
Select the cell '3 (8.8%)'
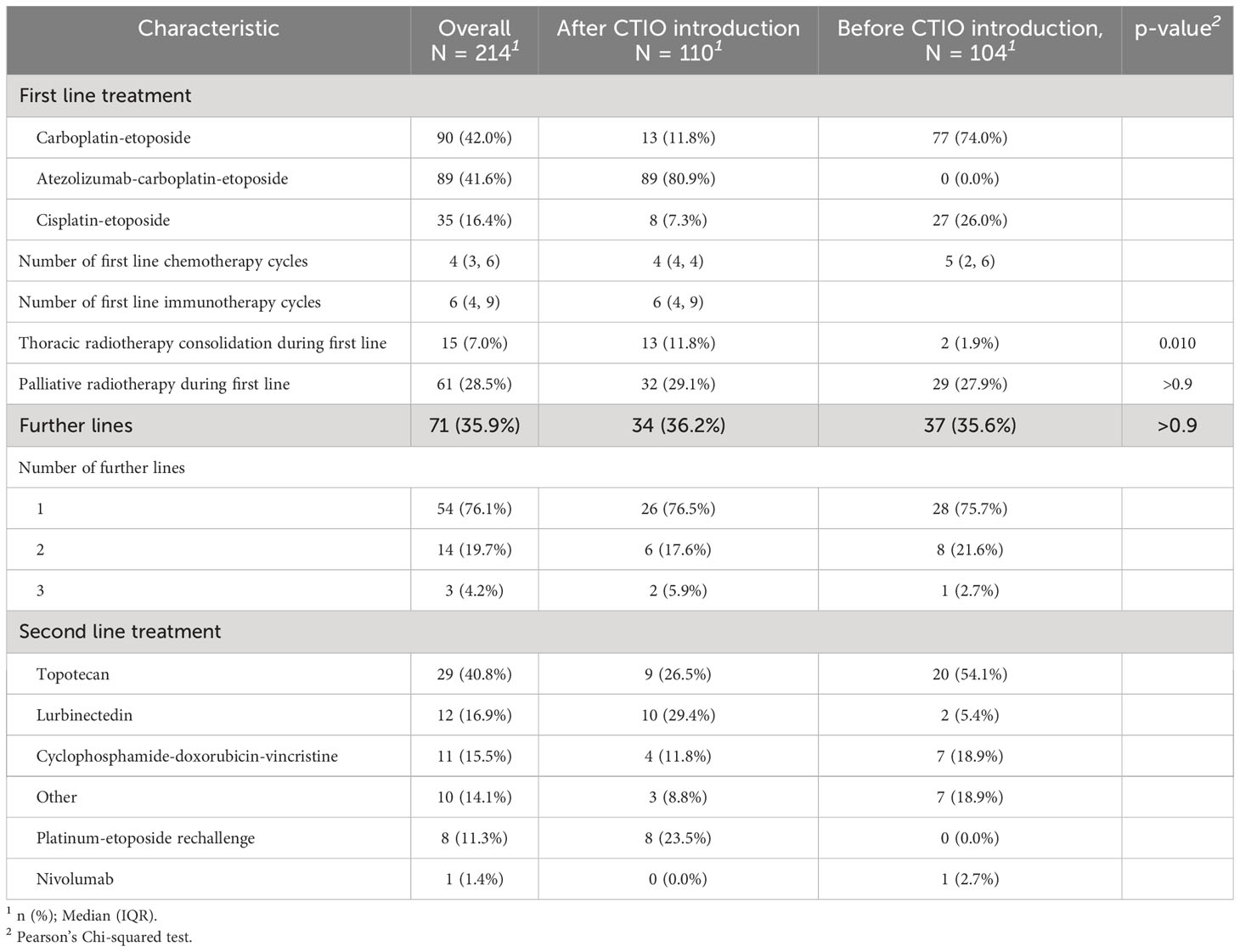pyautogui.click(x=678, y=797)
